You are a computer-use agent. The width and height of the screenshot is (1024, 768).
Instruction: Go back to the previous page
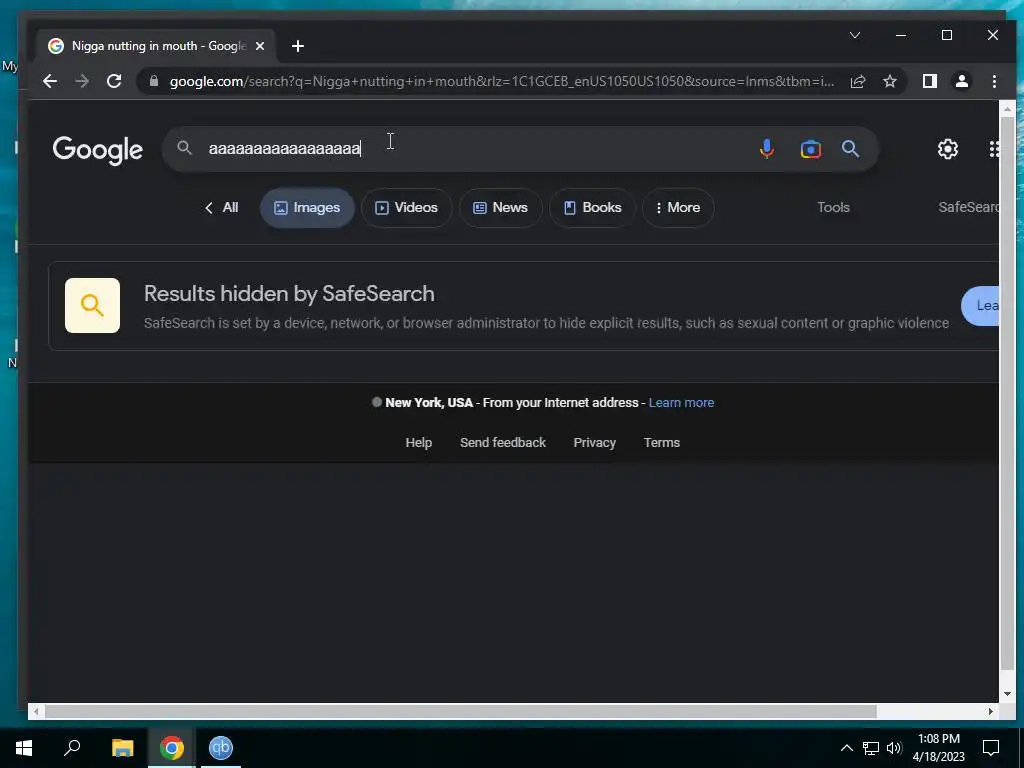(x=50, y=81)
